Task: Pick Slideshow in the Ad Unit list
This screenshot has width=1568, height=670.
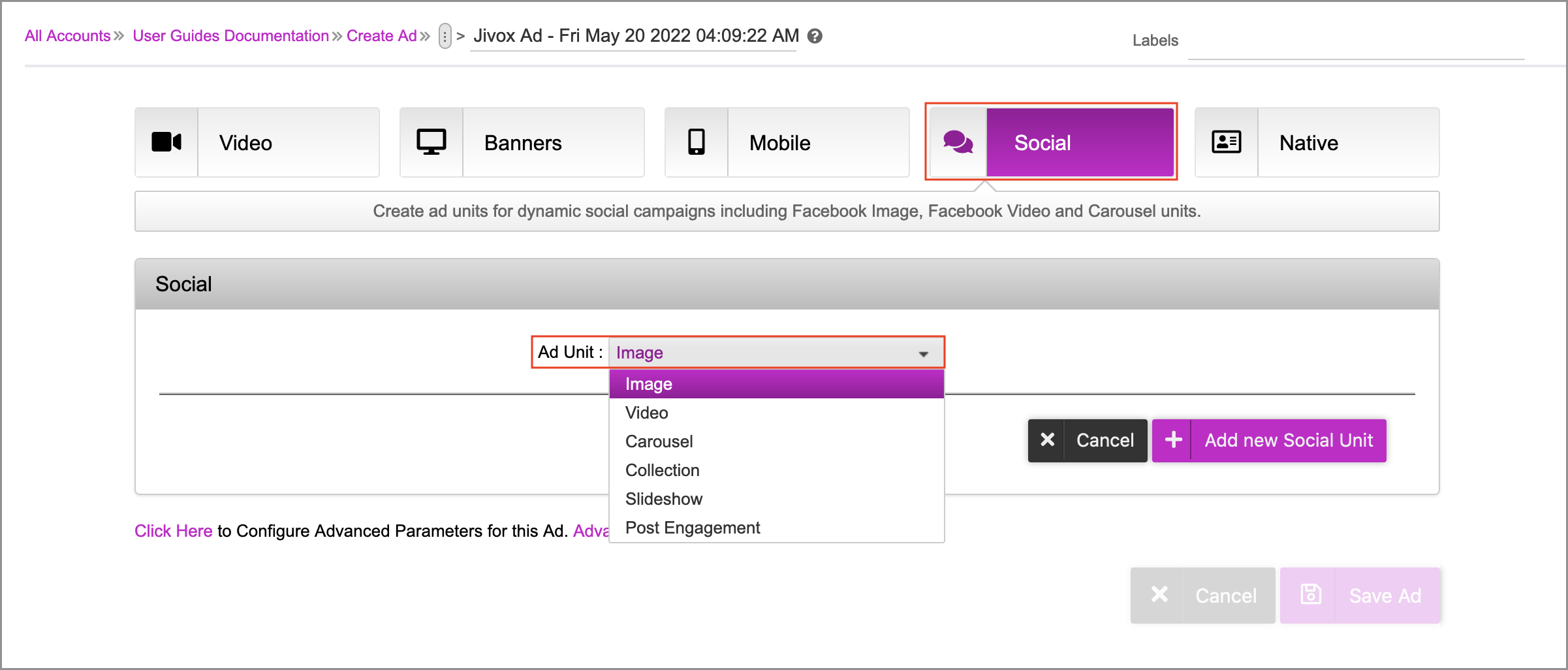Action: [x=663, y=499]
